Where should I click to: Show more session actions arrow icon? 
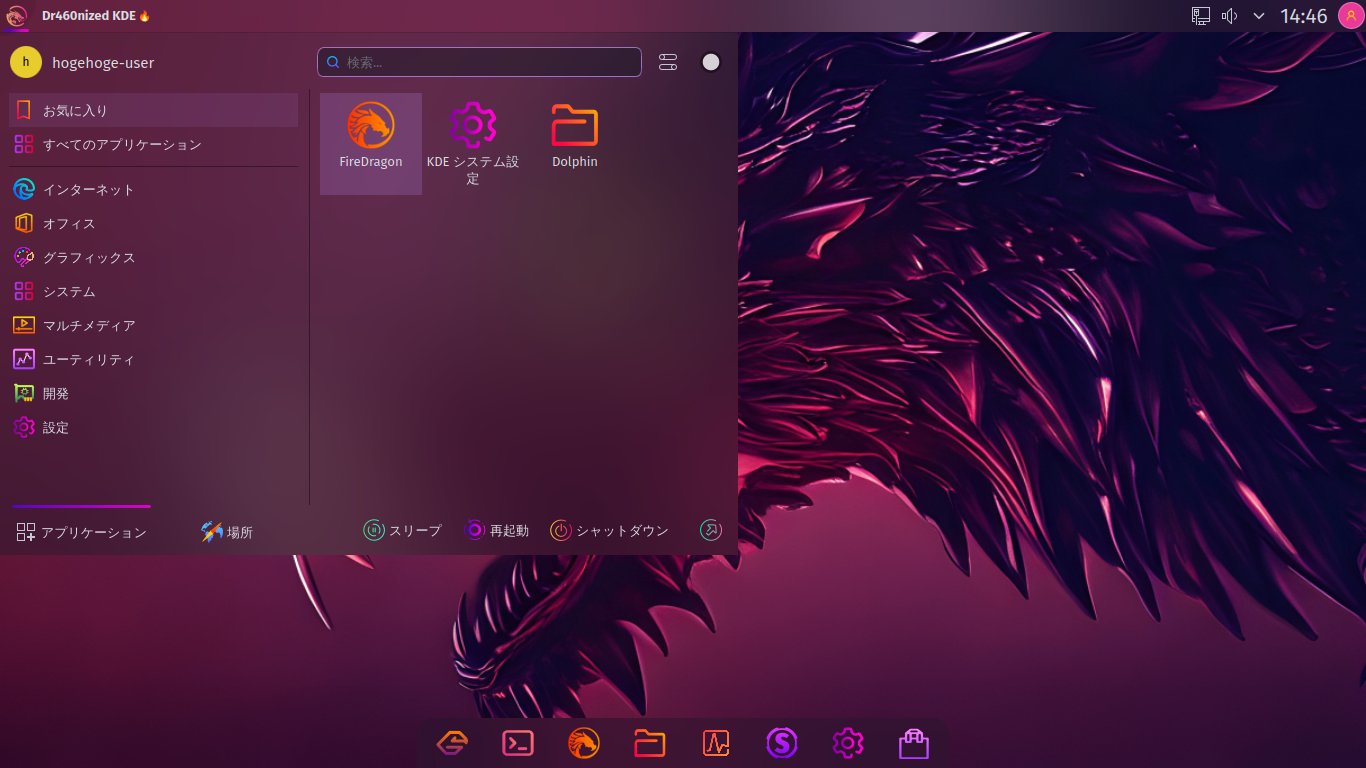[x=711, y=530]
